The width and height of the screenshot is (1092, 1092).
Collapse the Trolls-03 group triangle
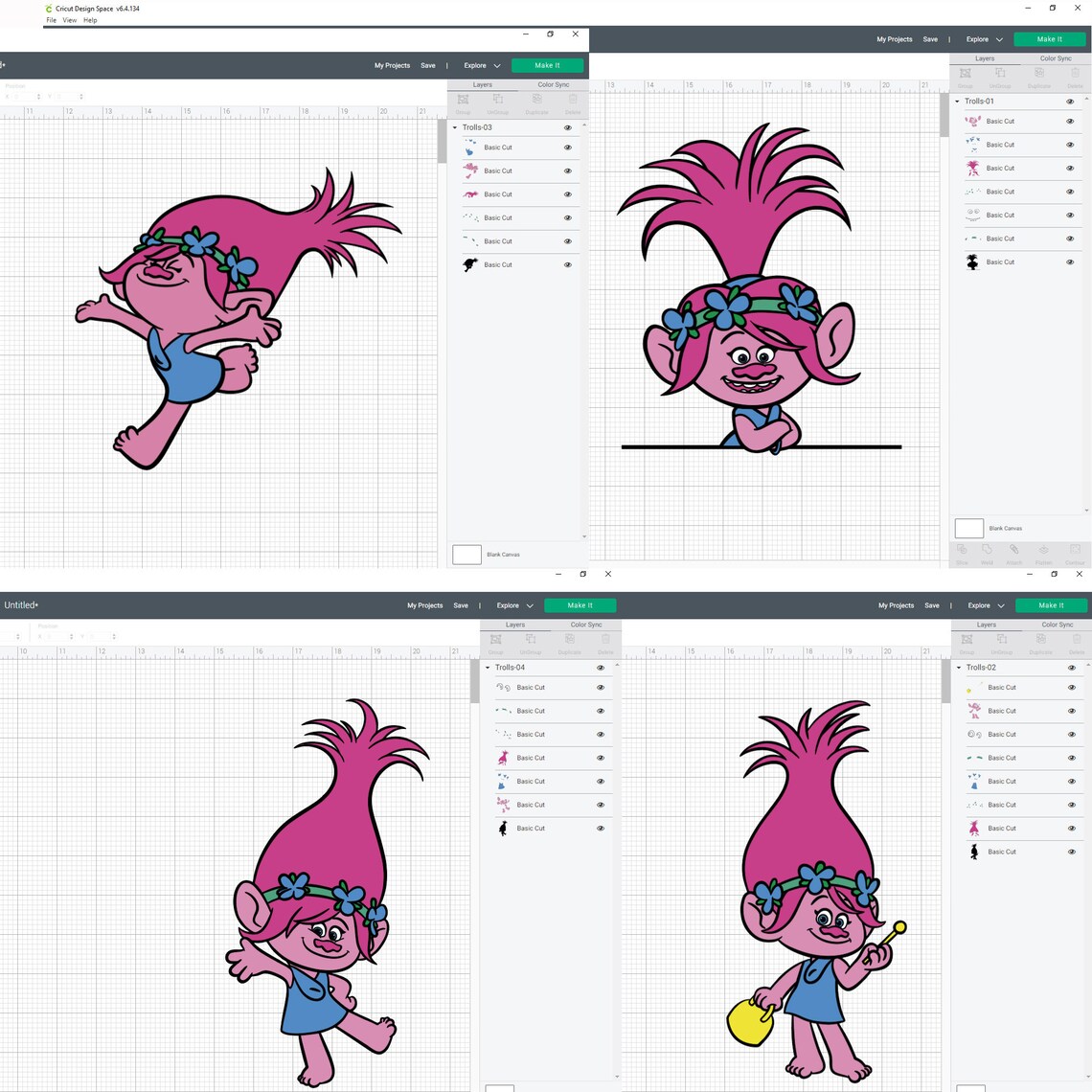point(455,127)
